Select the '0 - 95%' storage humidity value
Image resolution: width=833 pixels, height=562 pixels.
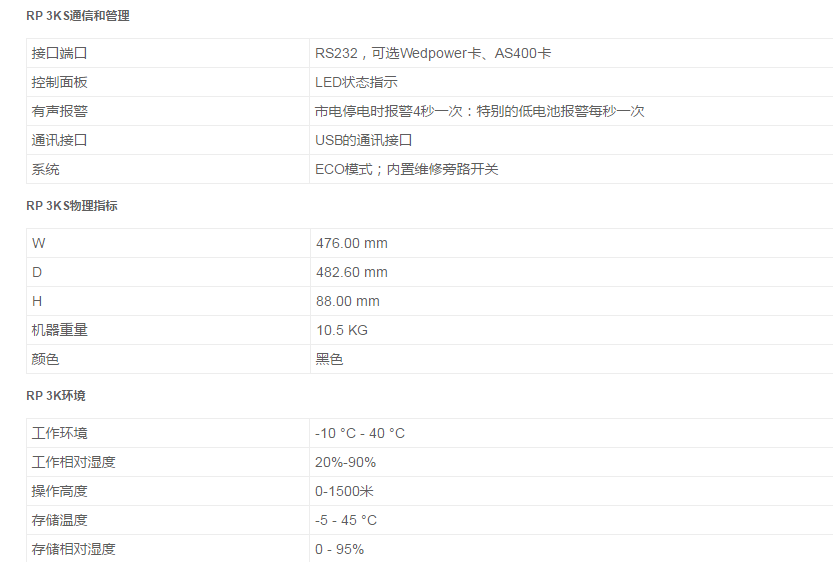click(339, 549)
